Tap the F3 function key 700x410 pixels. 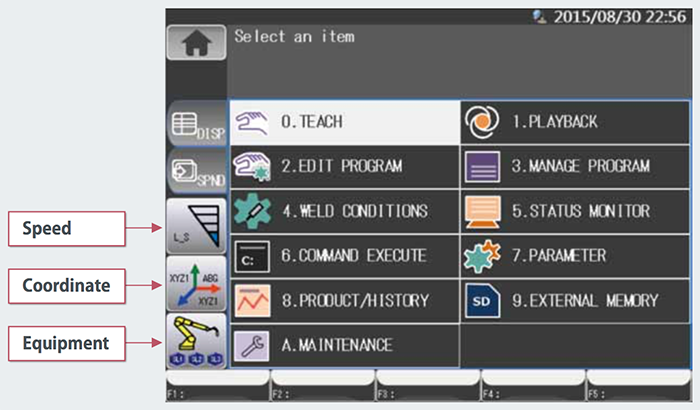tap(428, 385)
